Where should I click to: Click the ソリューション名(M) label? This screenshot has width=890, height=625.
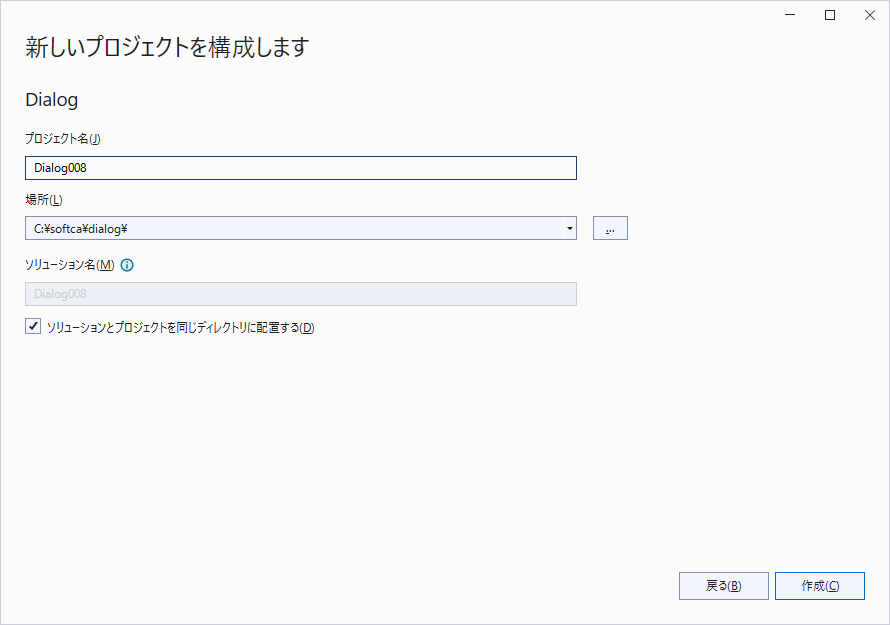tap(70, 266)
